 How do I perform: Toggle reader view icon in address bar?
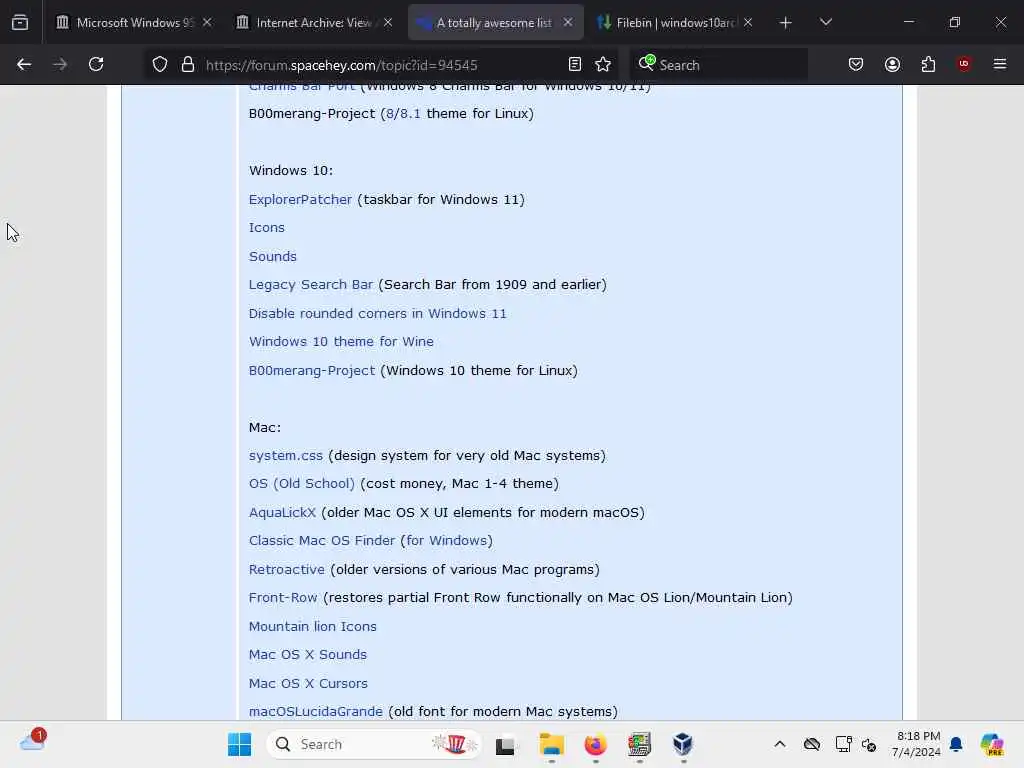click(x=575, y=64)
